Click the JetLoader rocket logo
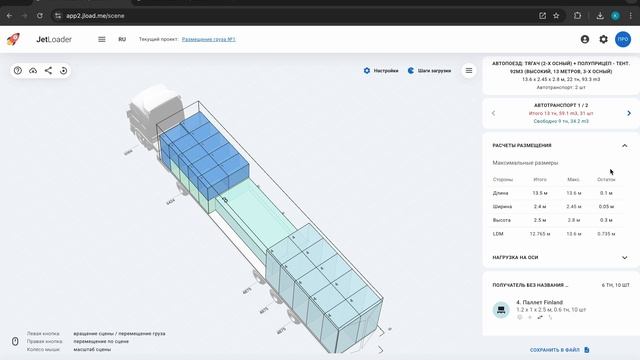 pyautogui.click(x=13, y=39)
